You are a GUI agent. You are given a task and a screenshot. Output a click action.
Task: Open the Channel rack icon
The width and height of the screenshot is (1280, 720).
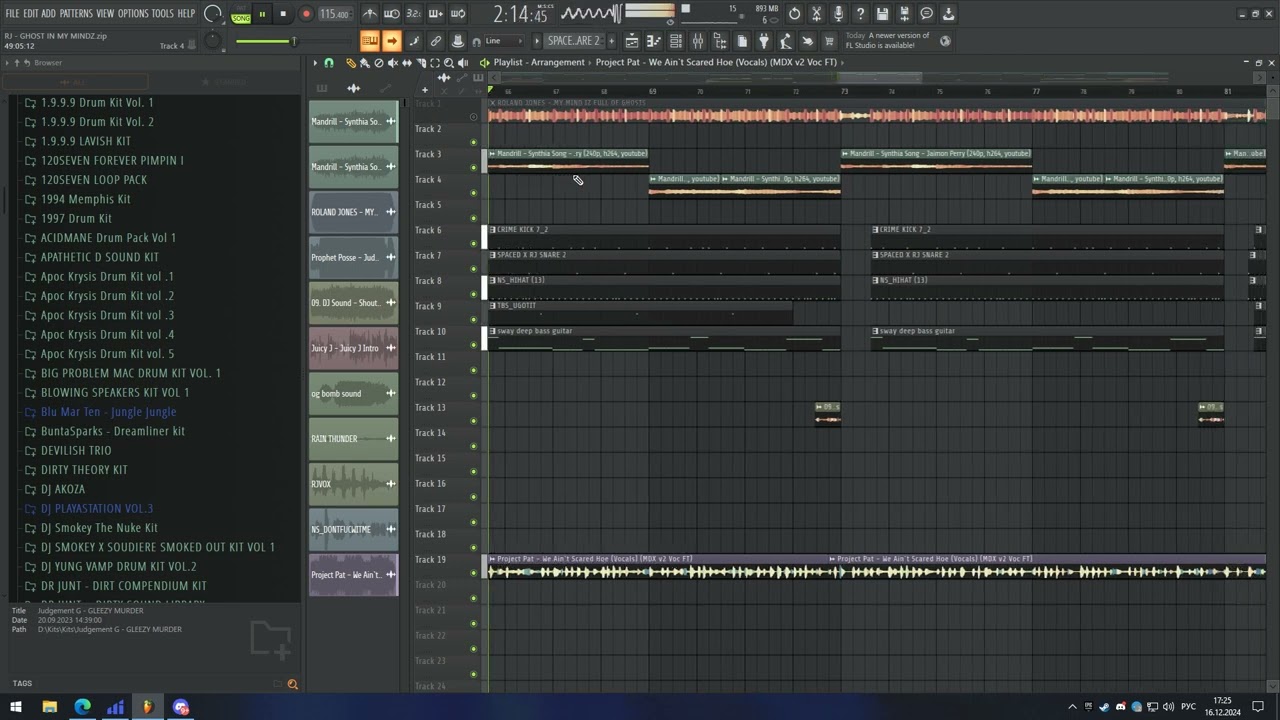[676, 41]
